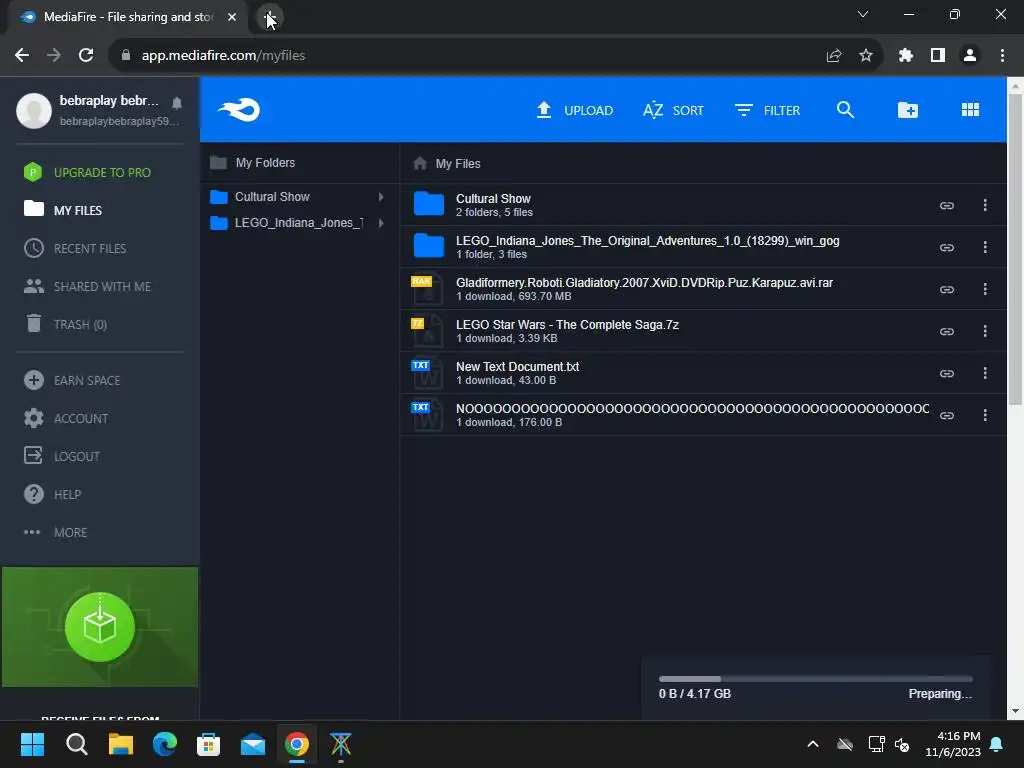Bookmark this page with the star icon
The height and width of the screenshot is (768, 1024).
point(865,56)
